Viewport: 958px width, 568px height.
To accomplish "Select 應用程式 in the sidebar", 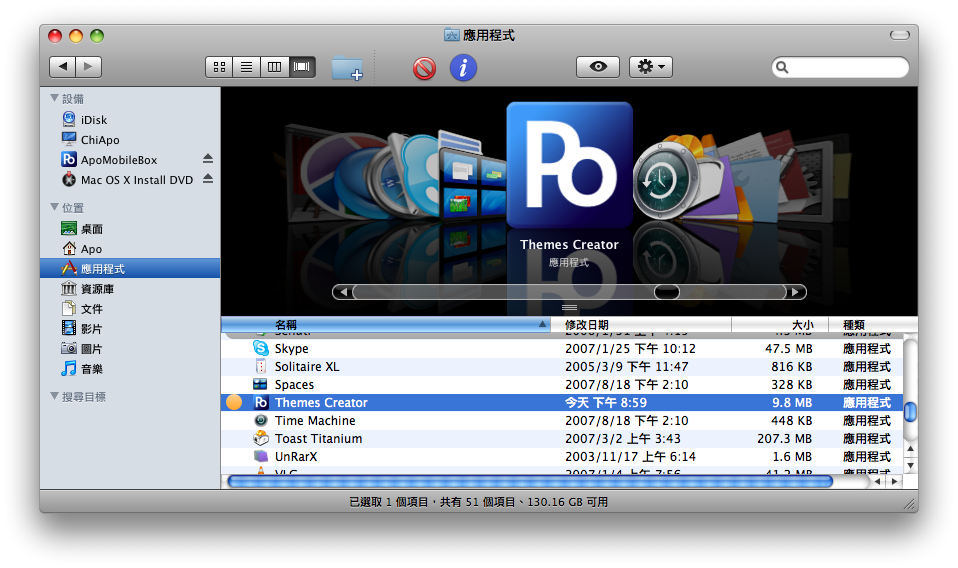I will click(x=130, y=269).
